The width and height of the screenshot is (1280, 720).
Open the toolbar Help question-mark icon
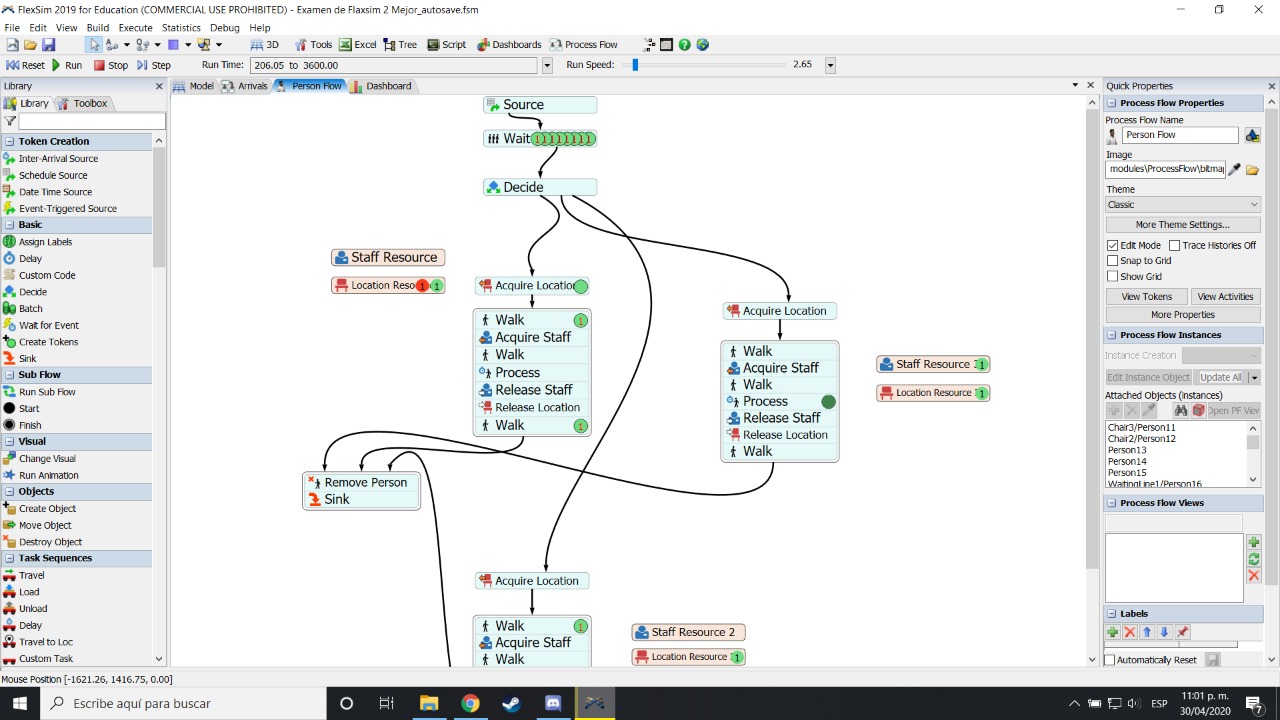pyautogui.click(x=685, y=45)
